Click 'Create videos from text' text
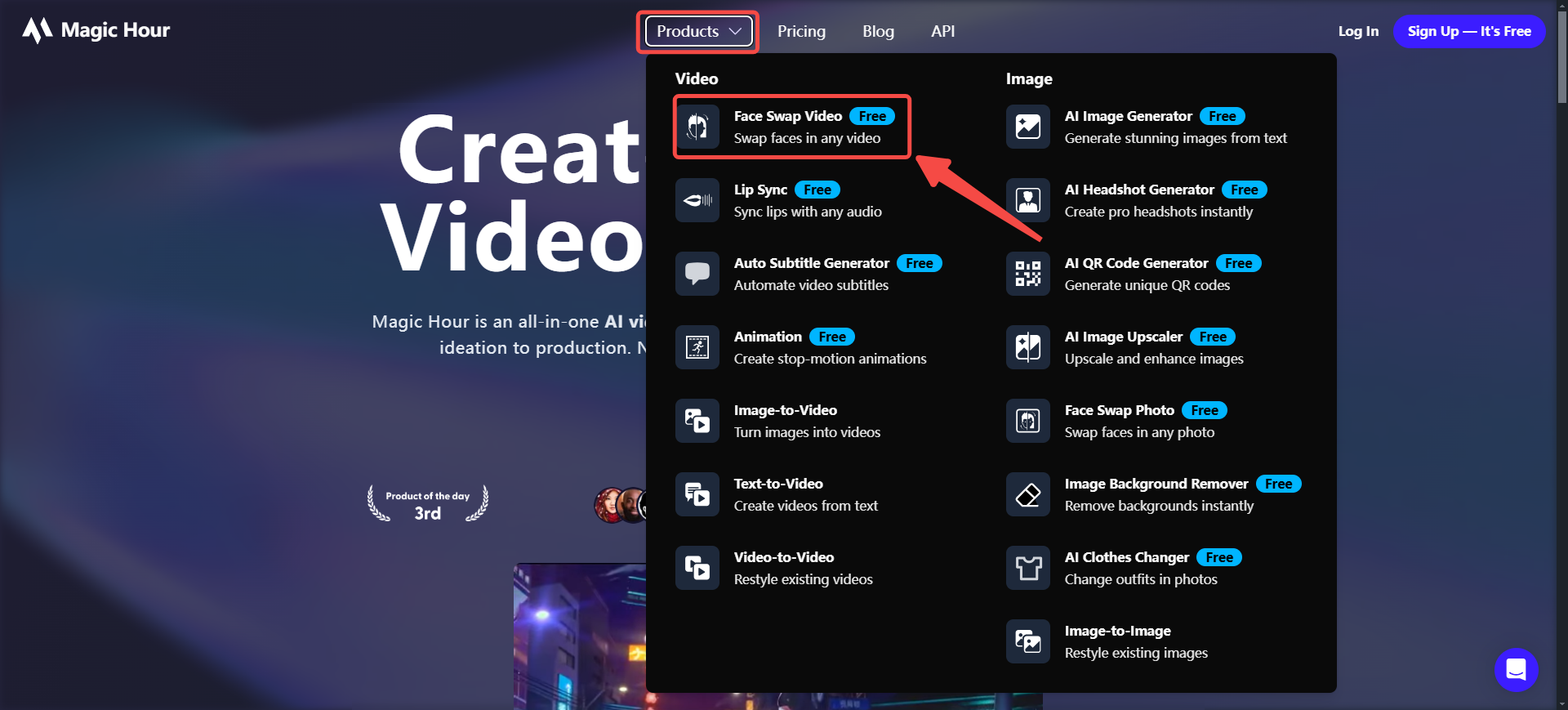 [806, 506]
